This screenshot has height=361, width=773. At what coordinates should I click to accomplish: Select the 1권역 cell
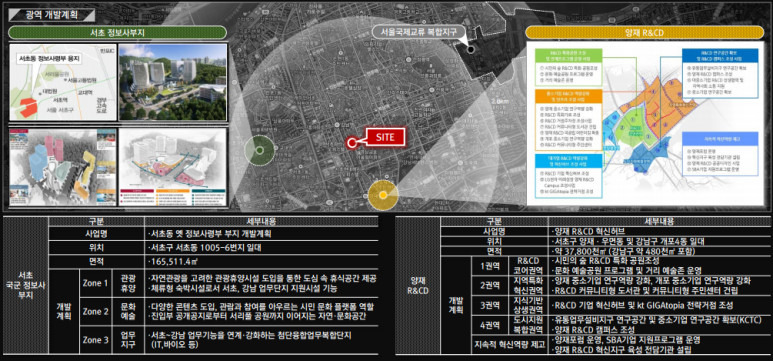point(489,266)
